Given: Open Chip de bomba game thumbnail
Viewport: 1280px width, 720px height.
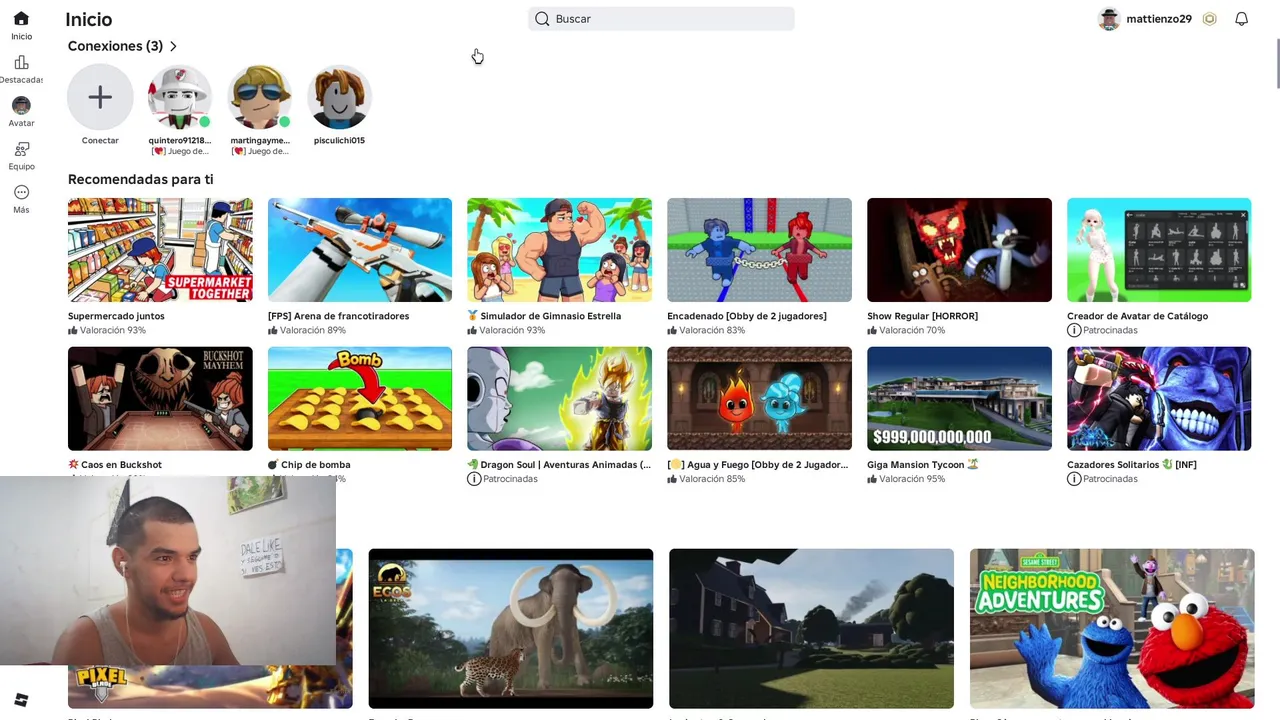Looking at the screenshot, I should tap(360, 399).
